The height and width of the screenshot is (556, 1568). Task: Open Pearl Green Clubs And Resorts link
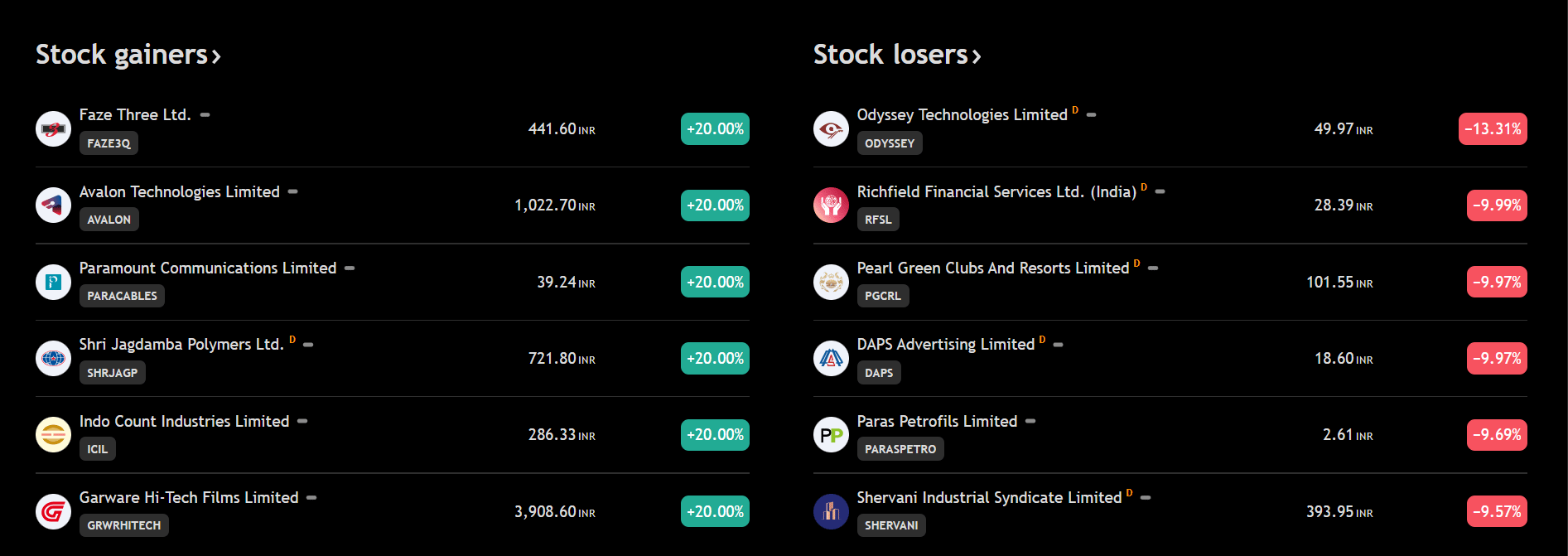click(x=992, y=268)
